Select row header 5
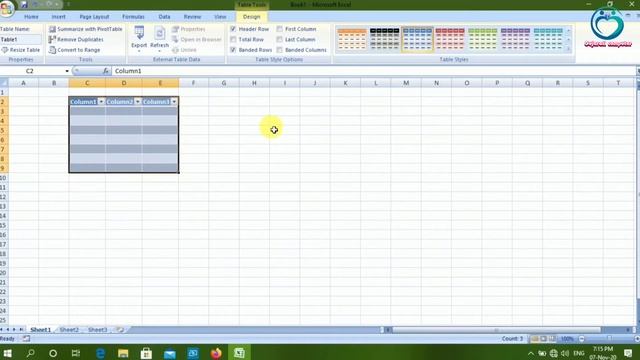The image size is (640, 360). pos(4,131)
